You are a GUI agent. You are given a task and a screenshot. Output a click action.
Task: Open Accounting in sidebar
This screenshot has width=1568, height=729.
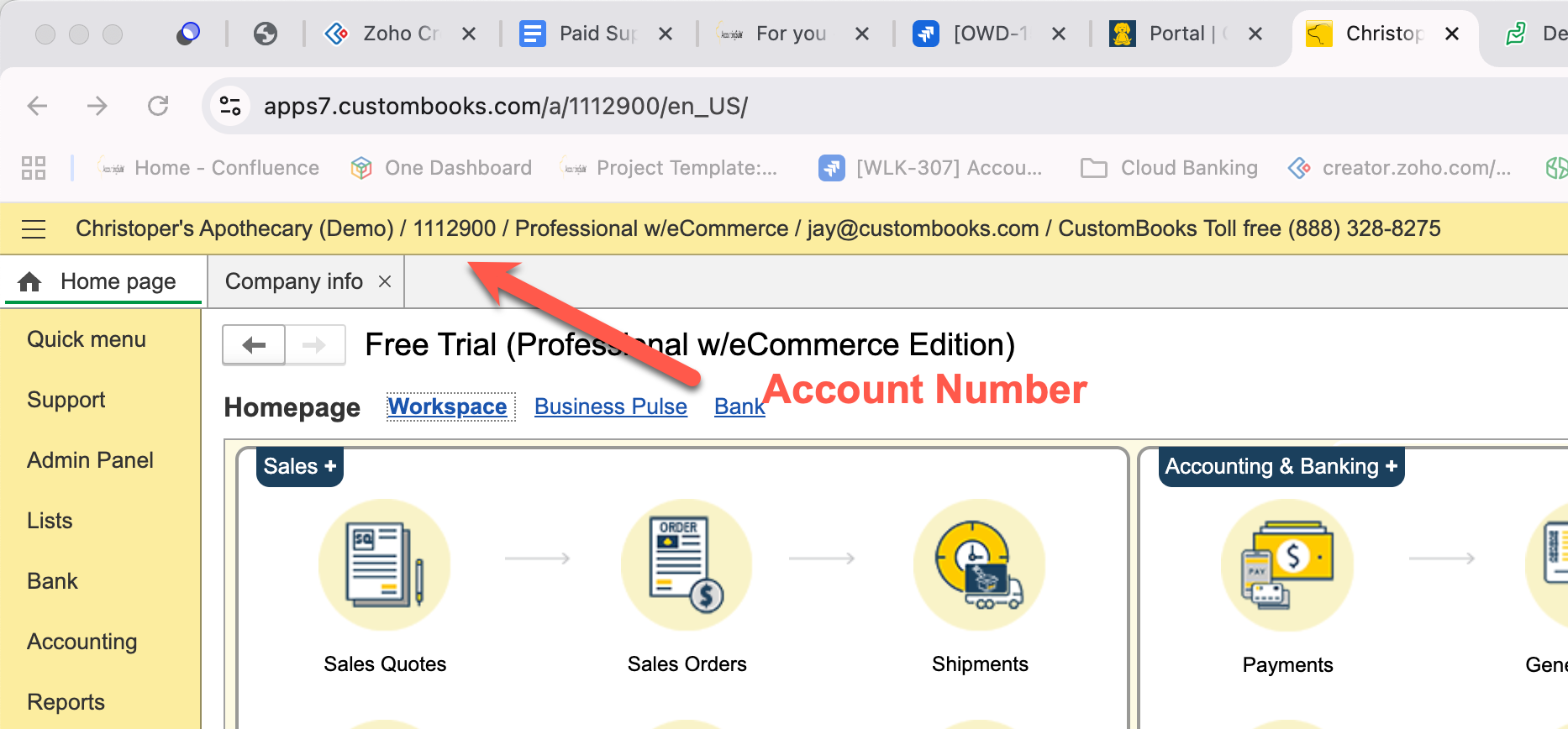(82, 642)
